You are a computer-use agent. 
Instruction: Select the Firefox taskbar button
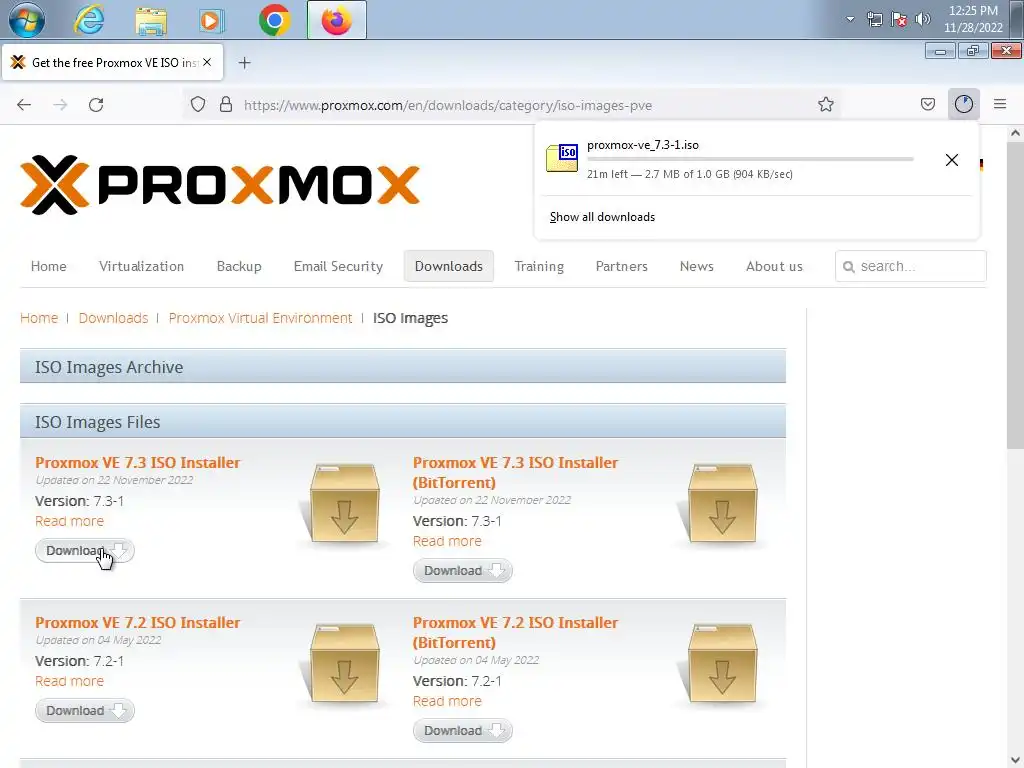click(337, 20)
